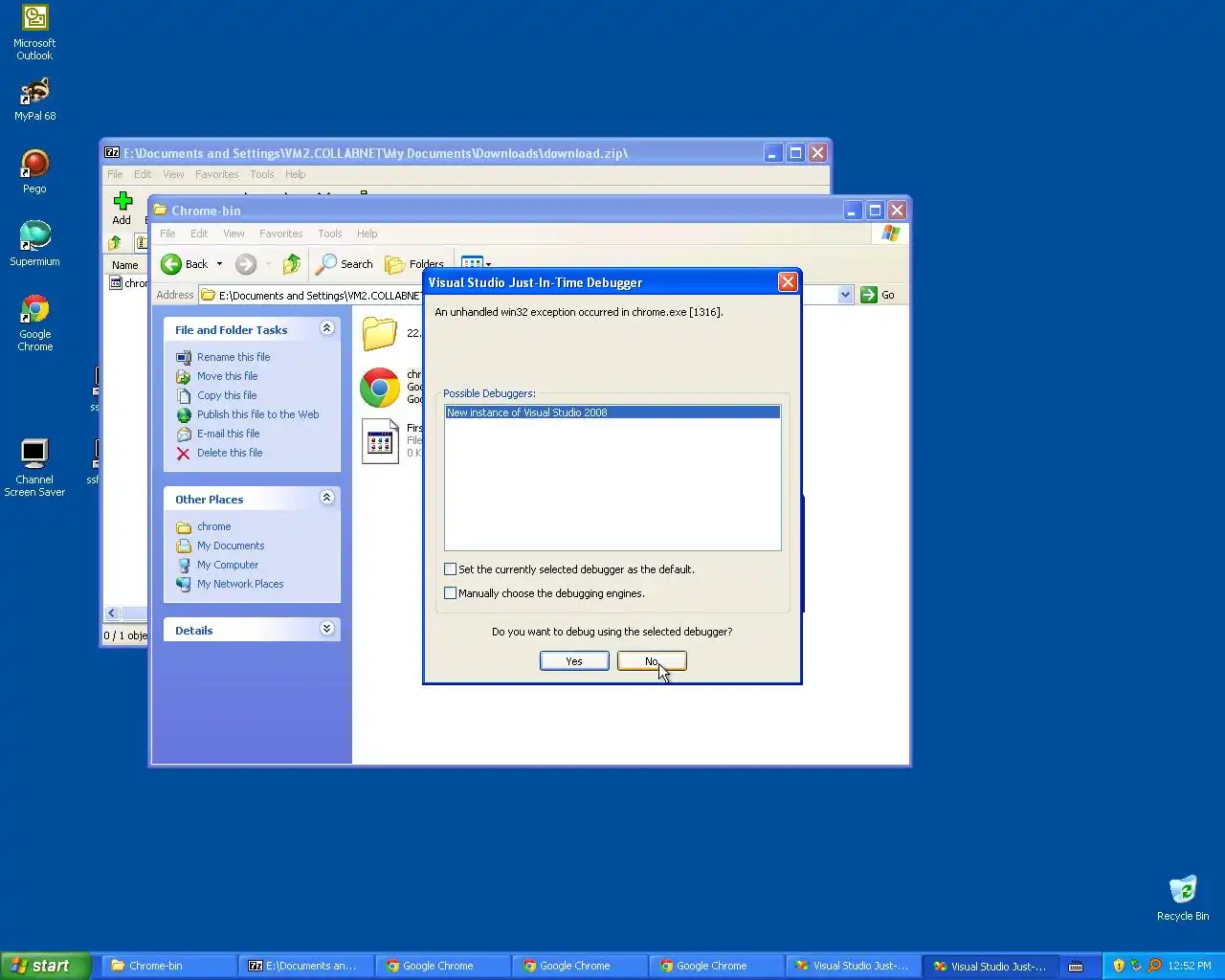The image size is (1225, 980).
Task: Close the Just-In-Time Debugger dialog
Action: pyautogui.click(x=788, y=281)
